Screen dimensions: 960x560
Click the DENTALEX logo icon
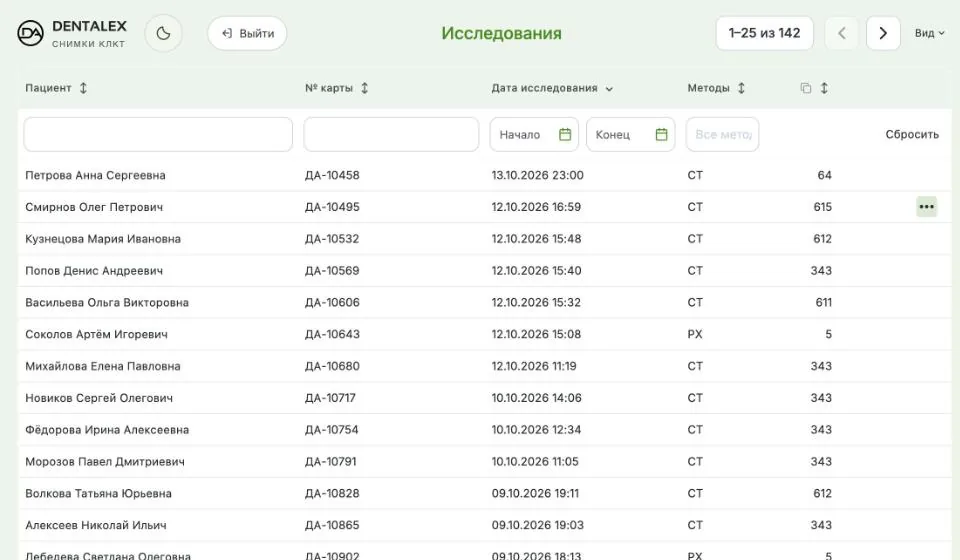coord(30,33)
